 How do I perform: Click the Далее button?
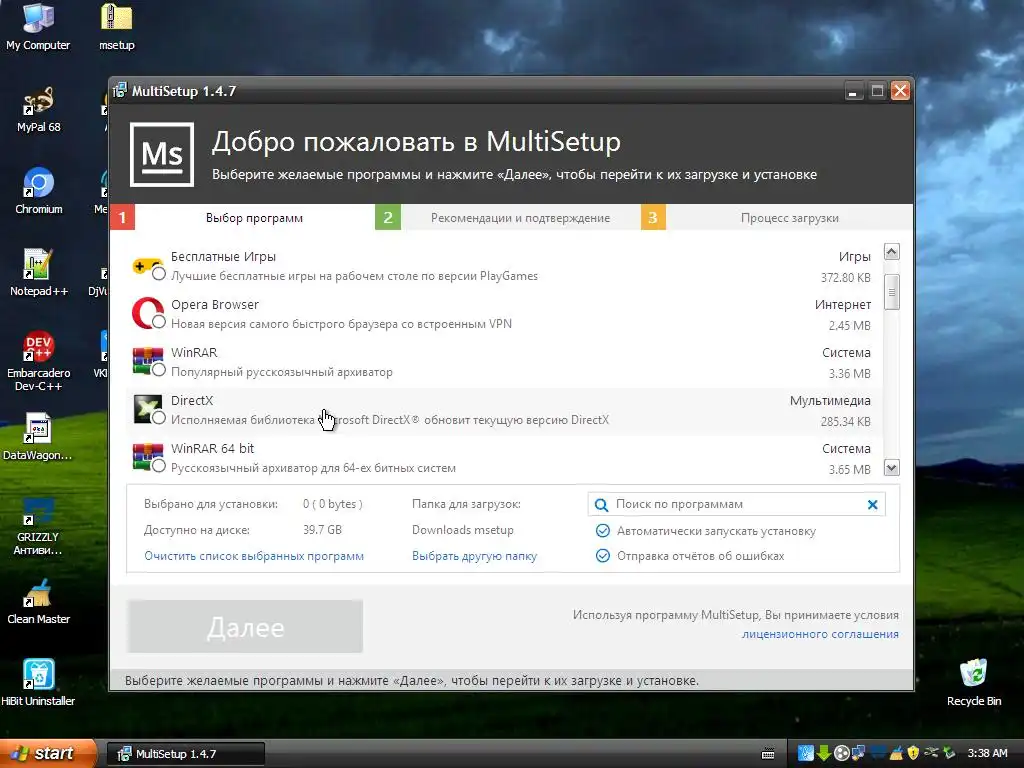point(246,627)
